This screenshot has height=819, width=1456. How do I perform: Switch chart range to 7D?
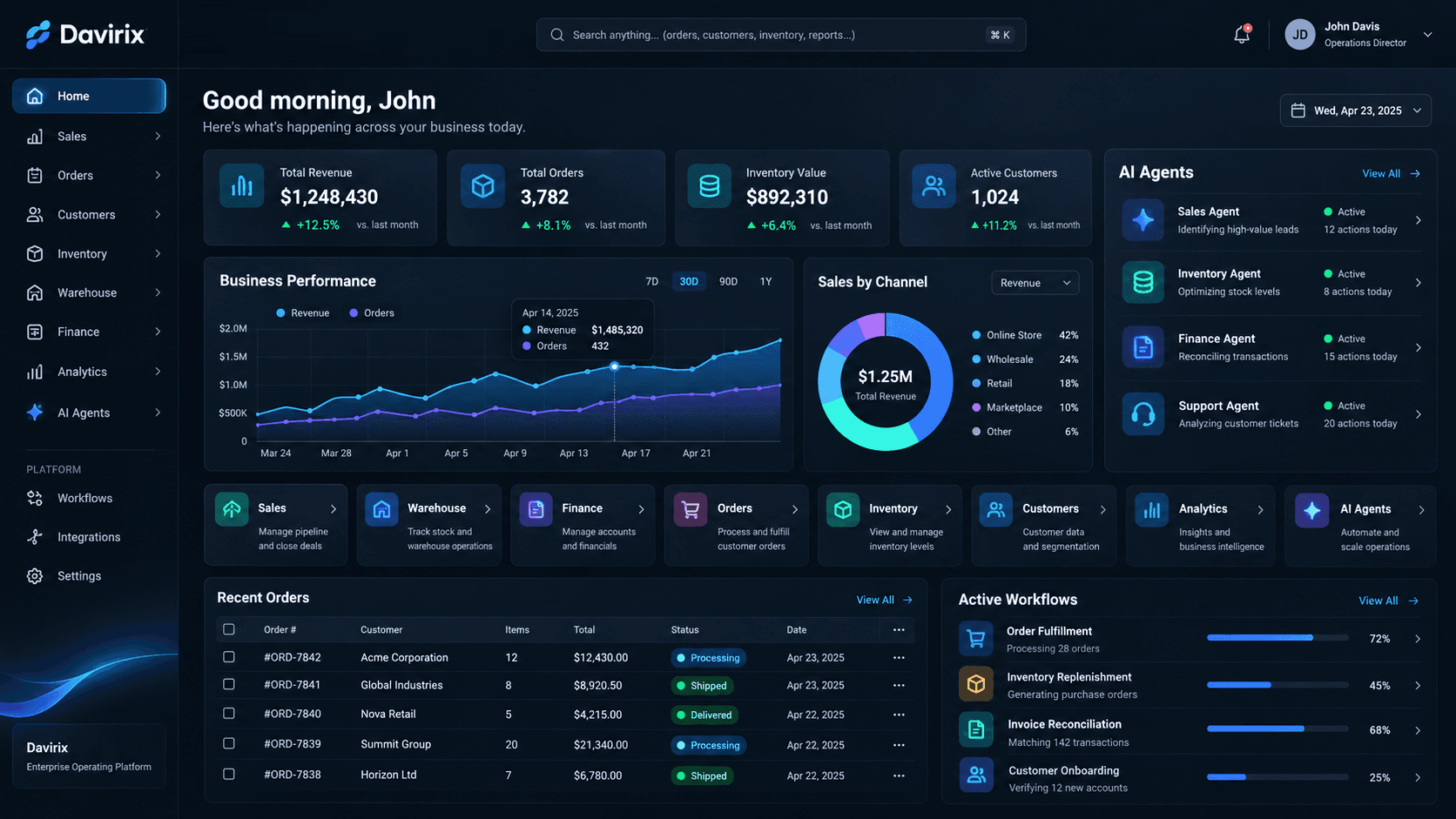pos(651,281)
